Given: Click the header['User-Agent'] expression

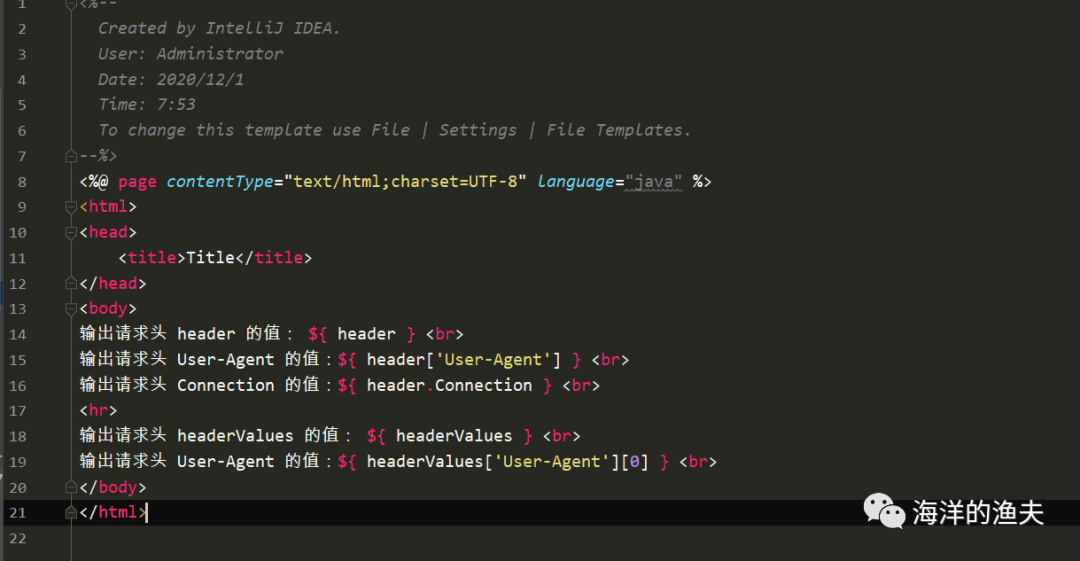Looking at the screenshot, I should click(464, 360).
